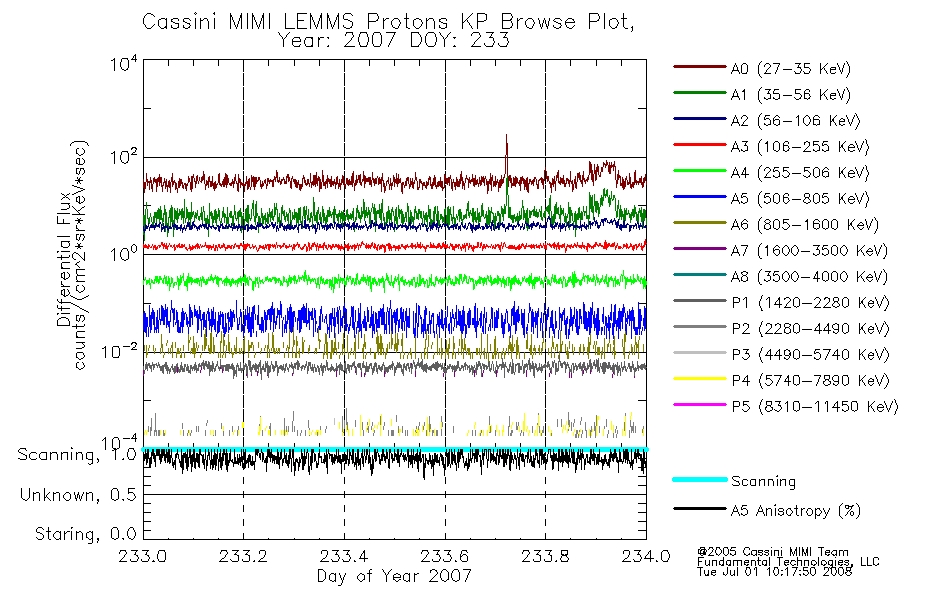950x600 pixels.
Task: Click the 233.8 x-axis tick label
Action: [545, 556]
